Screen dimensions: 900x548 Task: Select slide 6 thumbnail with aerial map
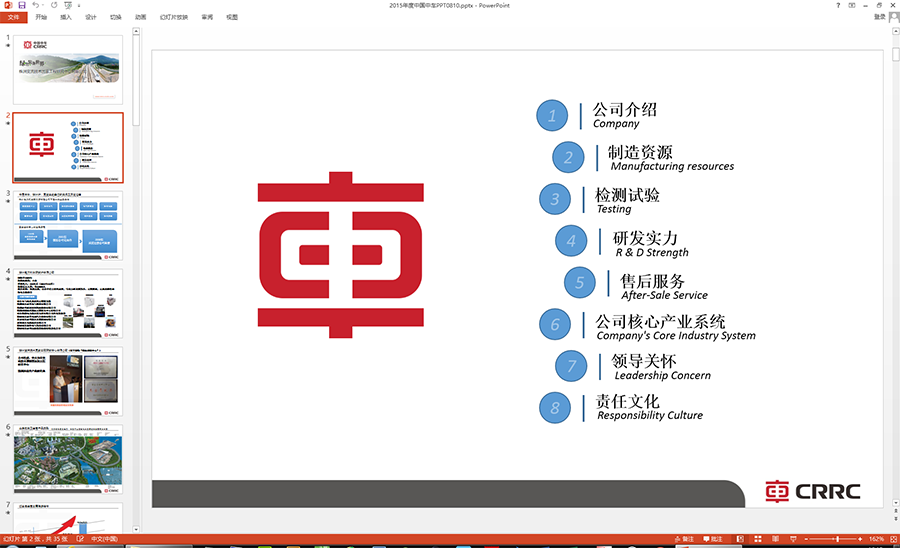68,460
